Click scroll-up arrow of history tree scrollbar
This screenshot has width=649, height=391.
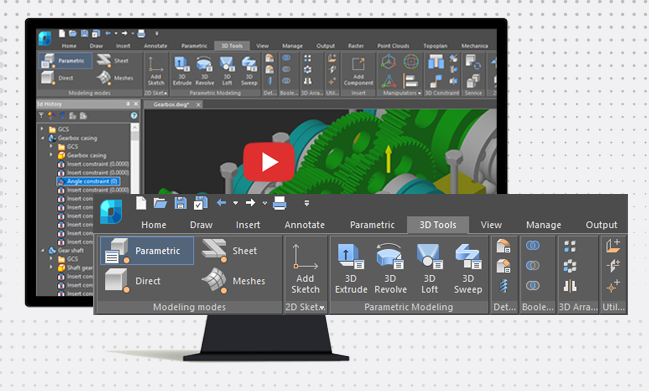[x=135, y=127]
